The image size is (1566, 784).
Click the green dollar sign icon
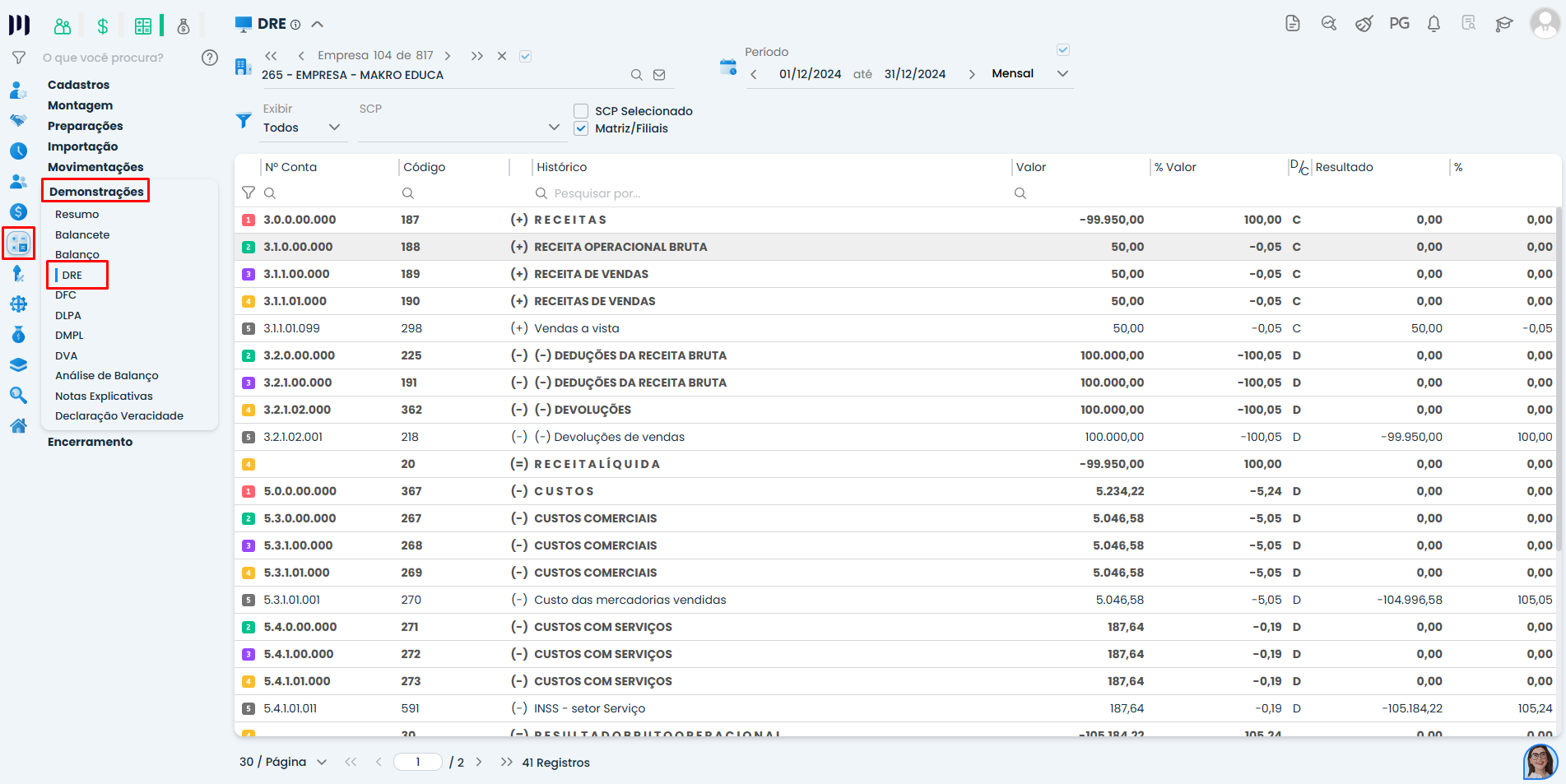[102, 26]
